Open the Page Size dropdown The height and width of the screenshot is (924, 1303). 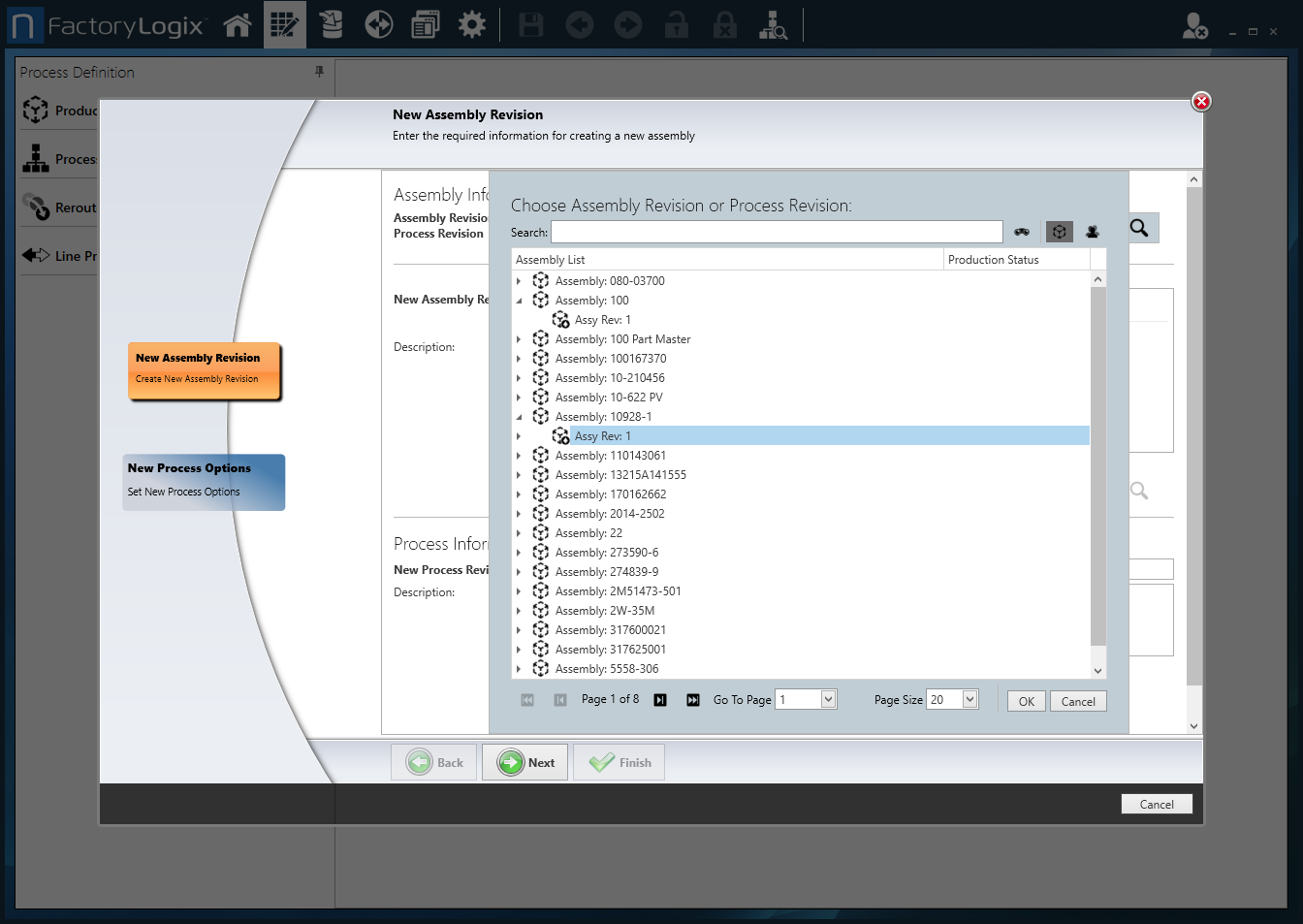pos(971,699)
